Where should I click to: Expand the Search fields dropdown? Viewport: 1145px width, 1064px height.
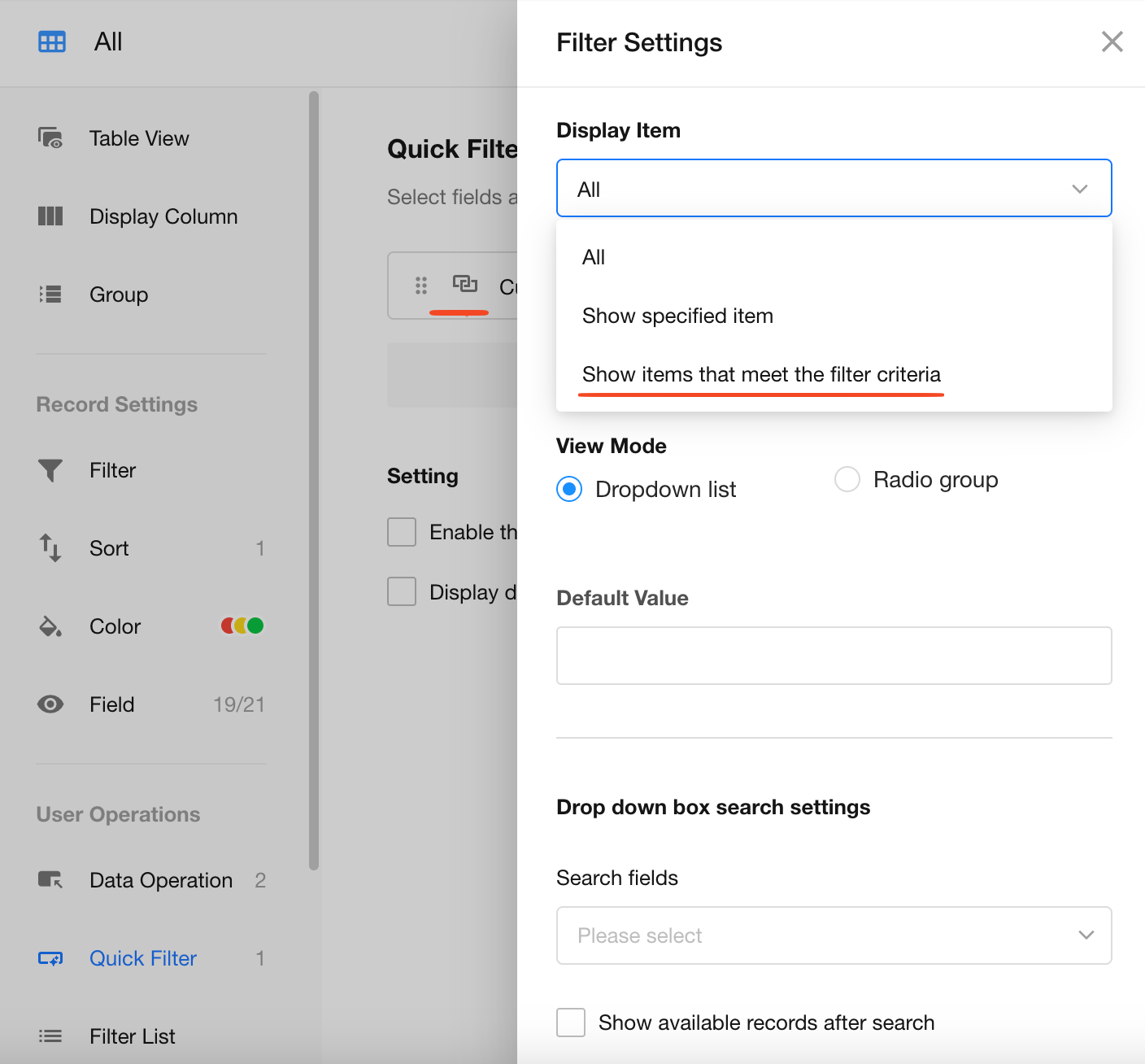point(834,935)
